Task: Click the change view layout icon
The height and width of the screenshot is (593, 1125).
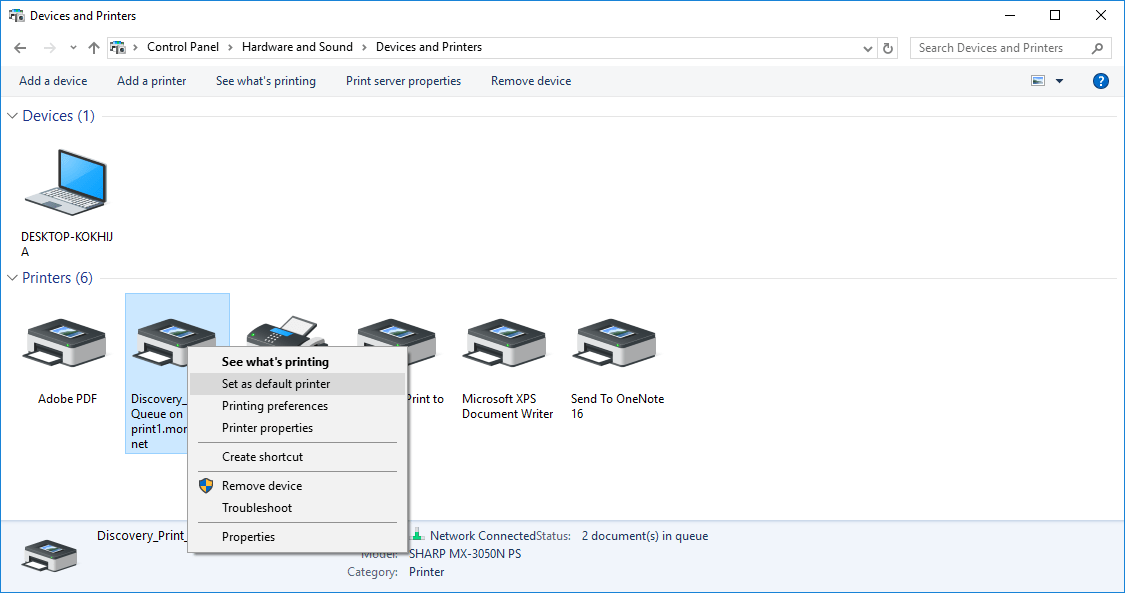Action: pos(1037,80)
